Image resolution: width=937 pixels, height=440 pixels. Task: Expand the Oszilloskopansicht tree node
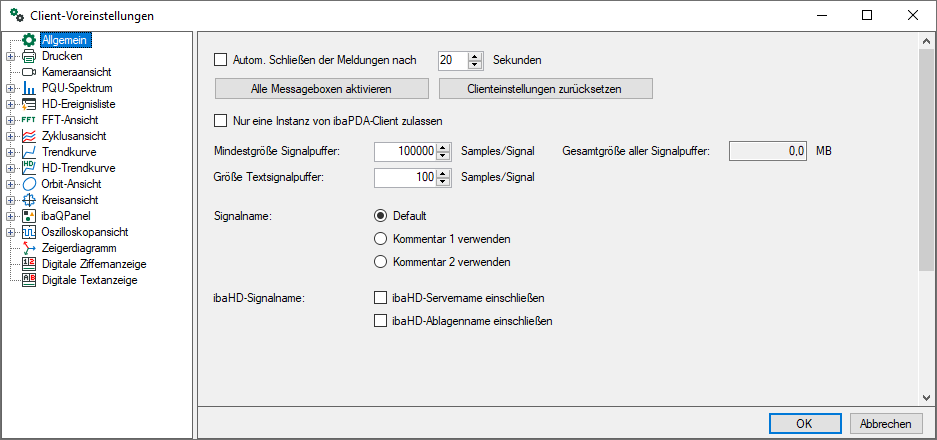coord(10,232)
